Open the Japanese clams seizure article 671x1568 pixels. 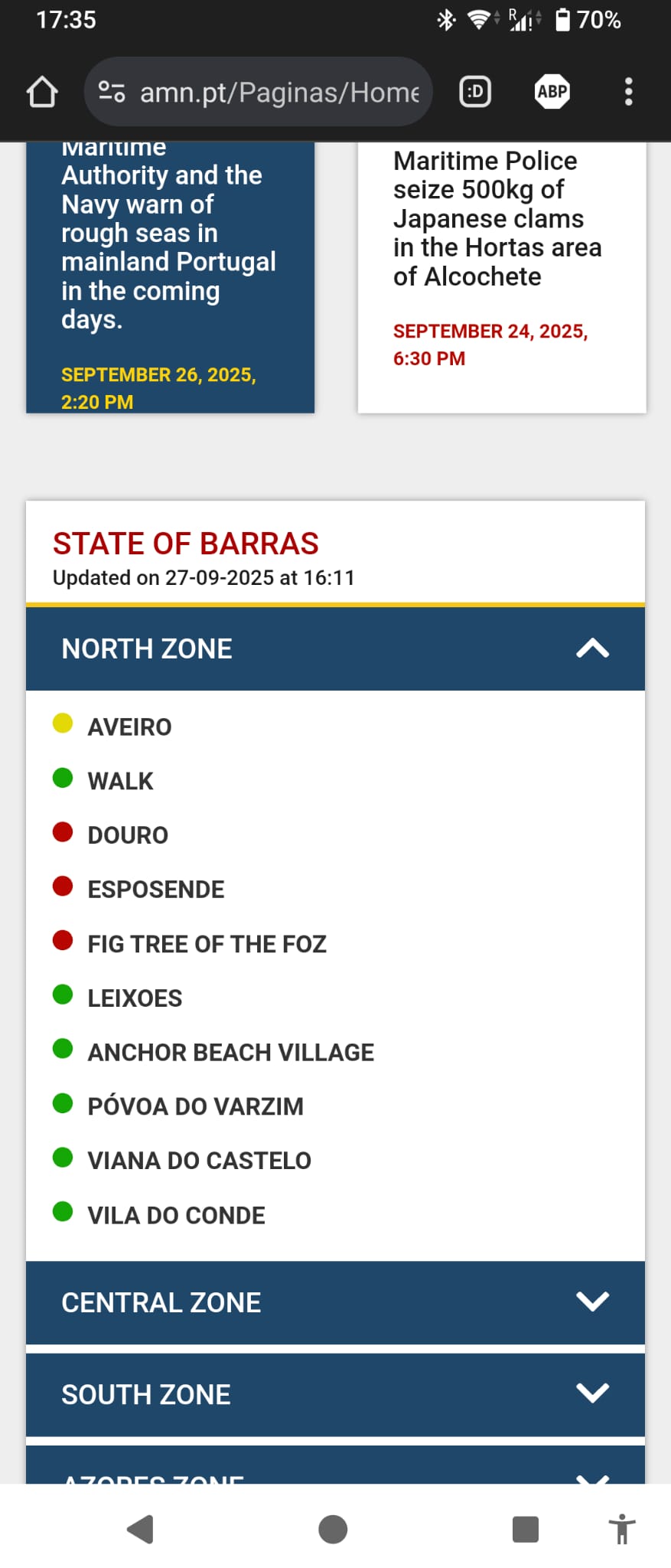[497, 219]
